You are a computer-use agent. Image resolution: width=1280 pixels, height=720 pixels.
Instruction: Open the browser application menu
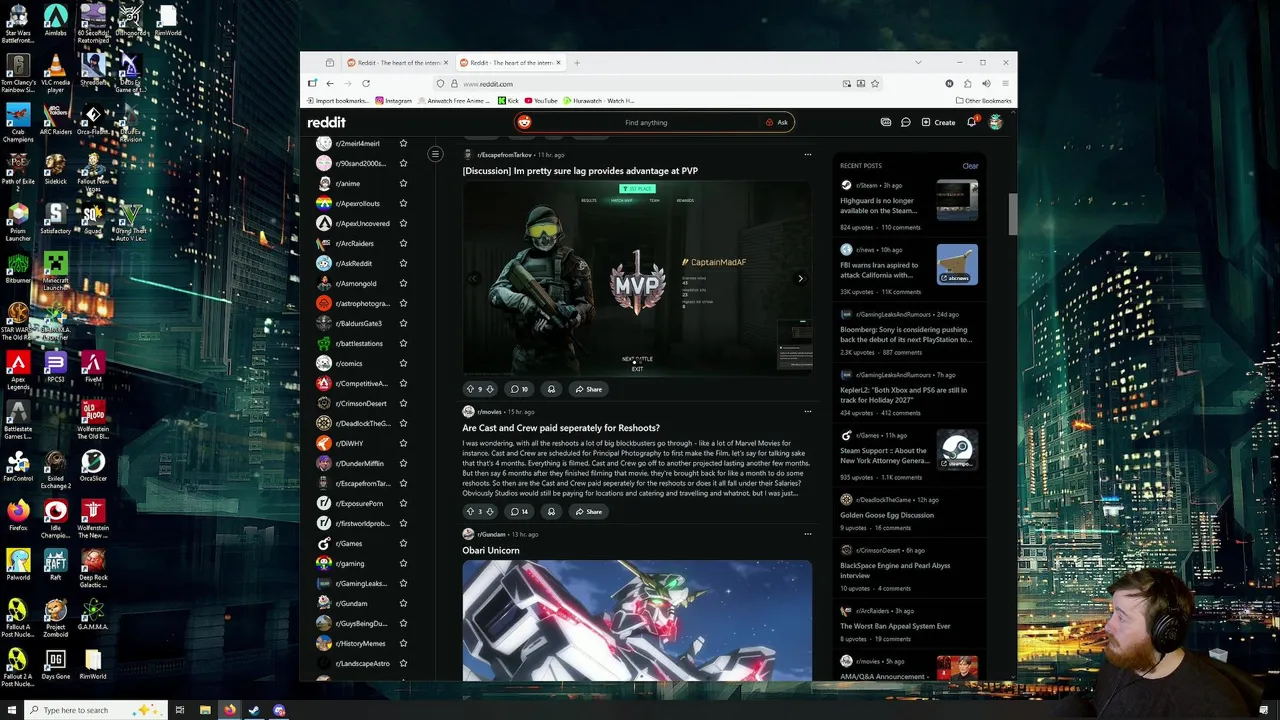(1005, 84)
